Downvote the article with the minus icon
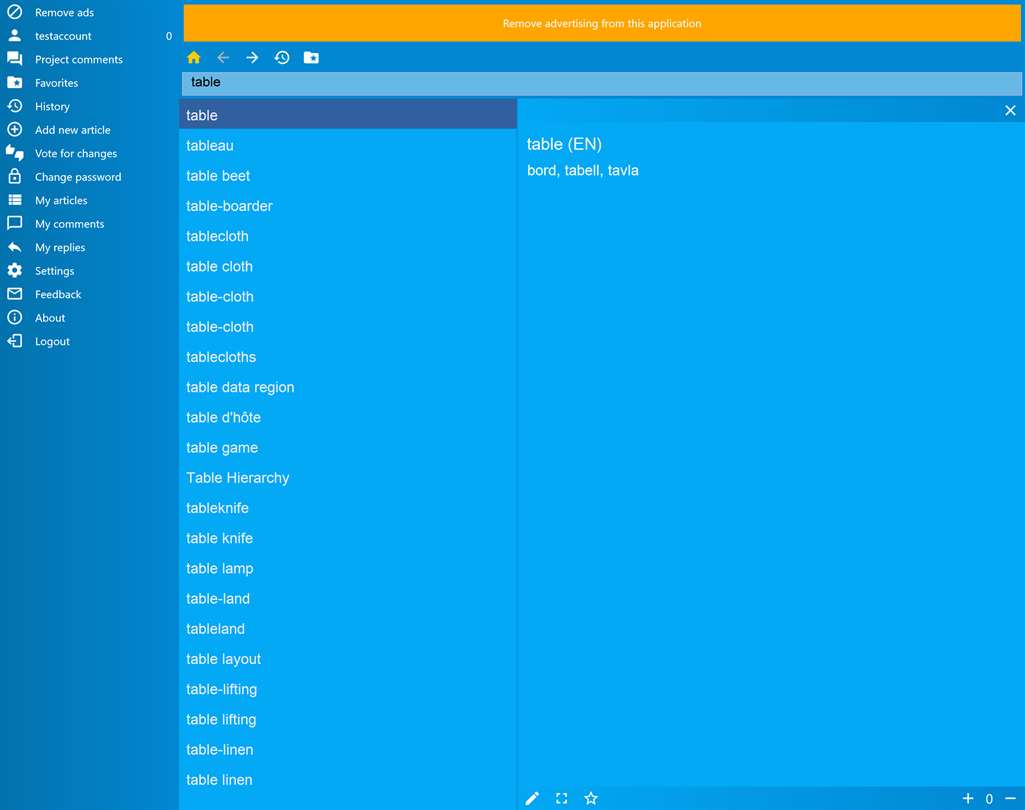The width and height of the screenshot is (1025, 810). click(1011, 798)
